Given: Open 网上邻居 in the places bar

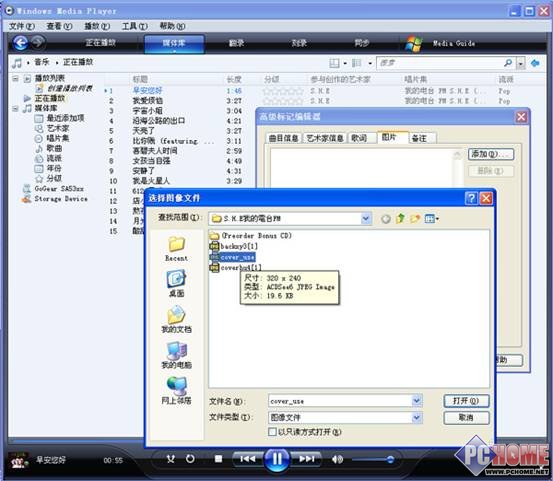Looking at the screenshot, I should (176, 390).
